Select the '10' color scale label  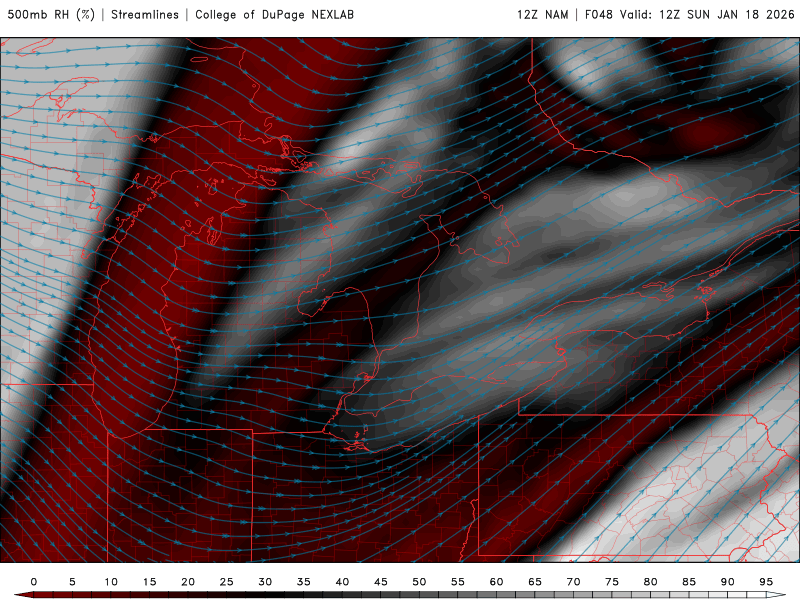click(x=111, y=582)
